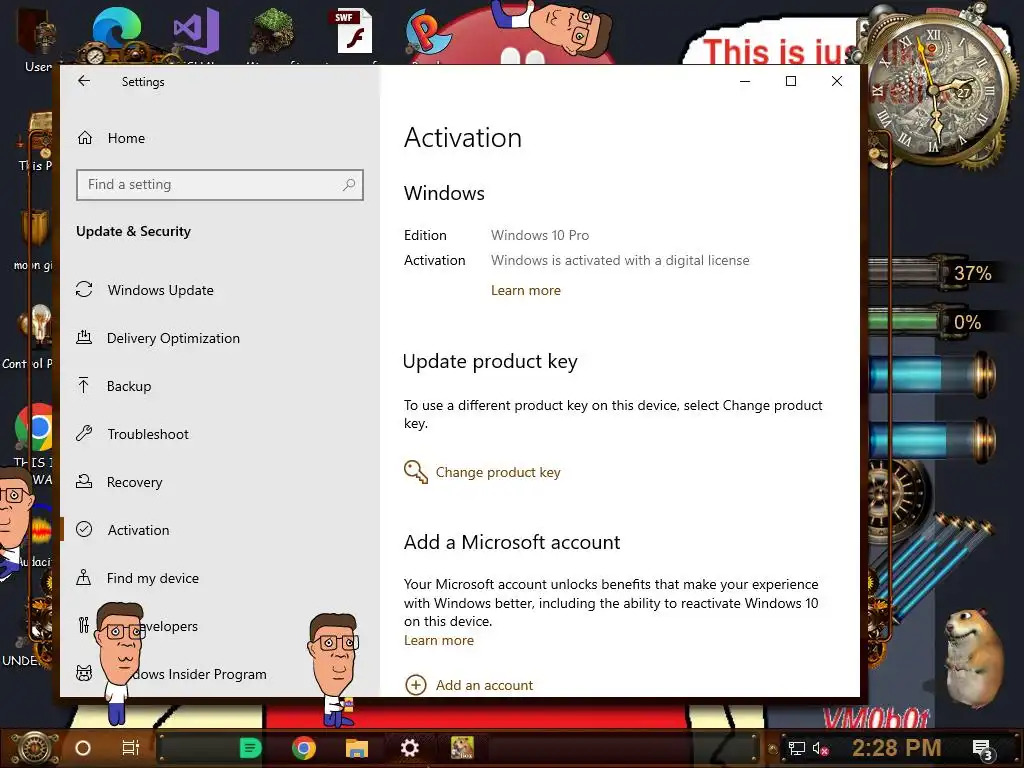This screenshot has width=1024, height=768.
Task: Click the steampunk clock desktop widget
Action: coord(937,87)
